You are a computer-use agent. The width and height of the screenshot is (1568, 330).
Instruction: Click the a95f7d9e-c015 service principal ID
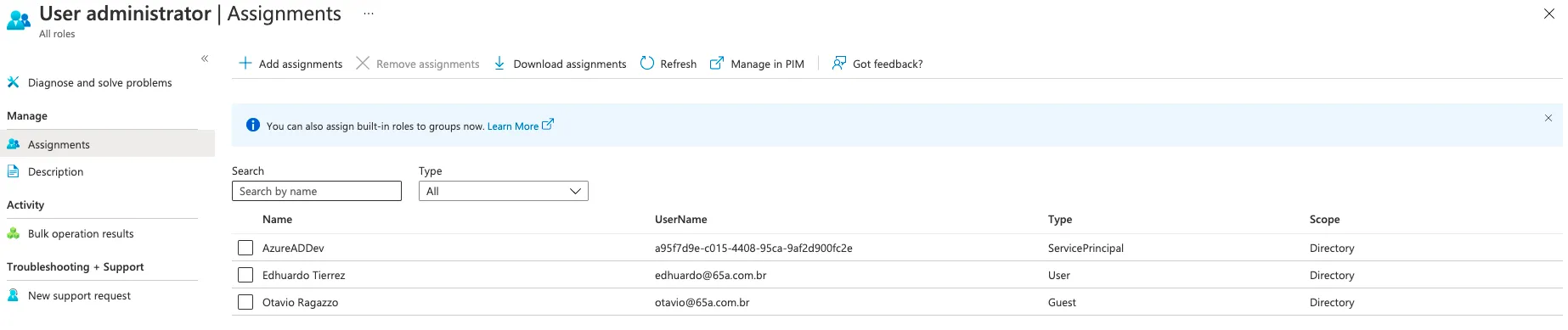753,249
